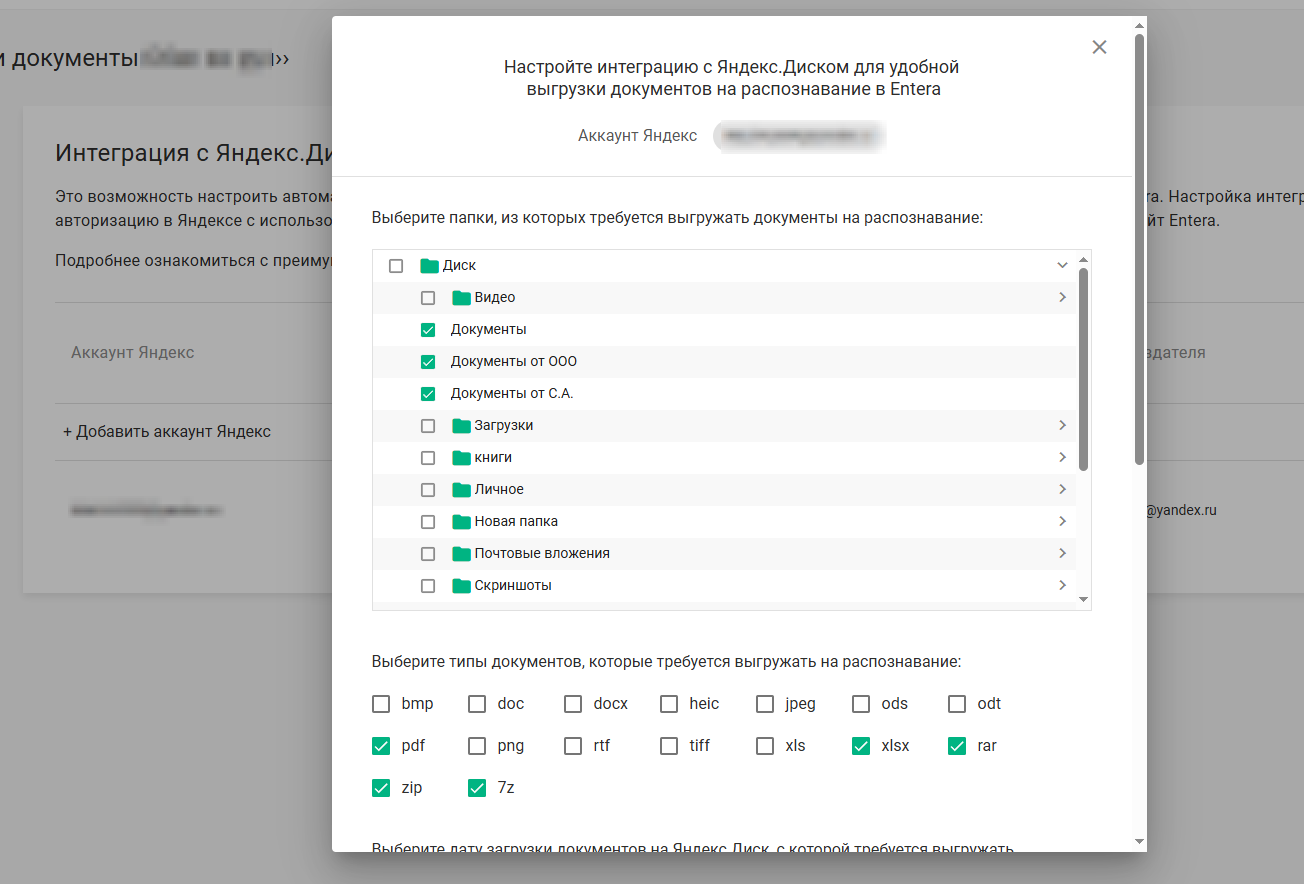Click the folder tree scroll-up arrow
1304x884 pixels.
1083,259
